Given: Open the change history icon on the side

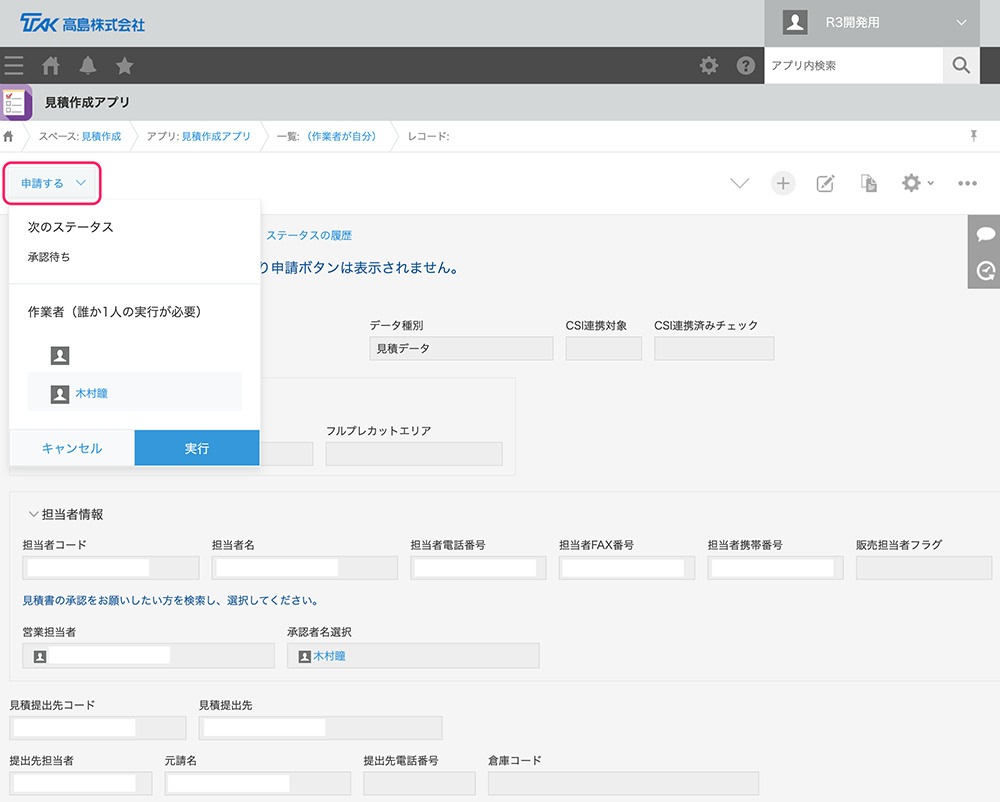Looking at the screenshot, I should tap(985, 271).
